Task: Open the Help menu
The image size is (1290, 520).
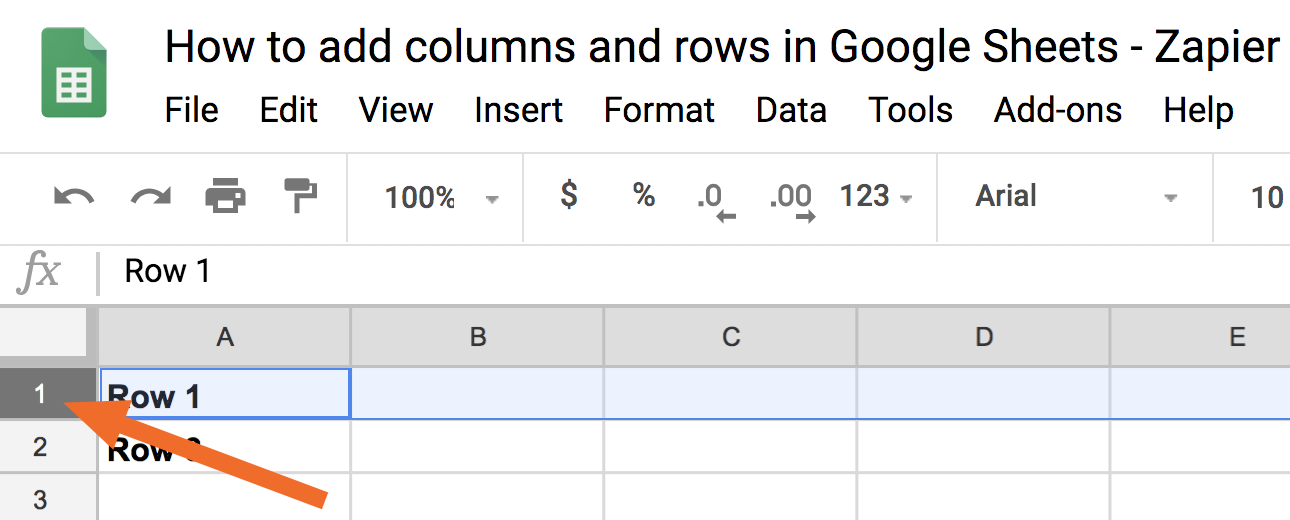Action: tap(1198, 110)
